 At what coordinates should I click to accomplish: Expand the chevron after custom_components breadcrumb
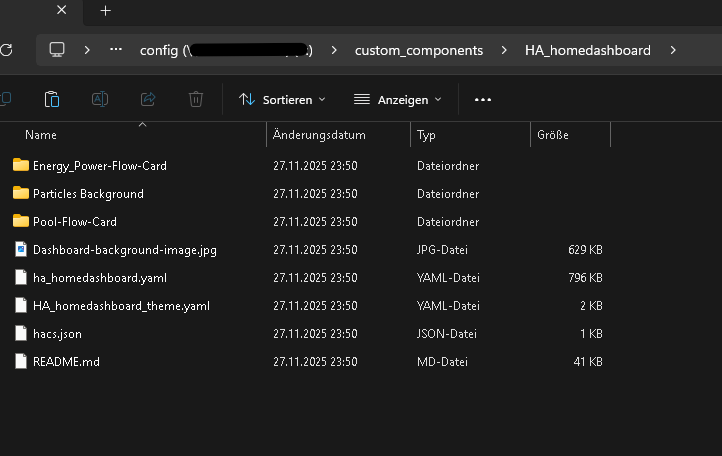point(504,50)
